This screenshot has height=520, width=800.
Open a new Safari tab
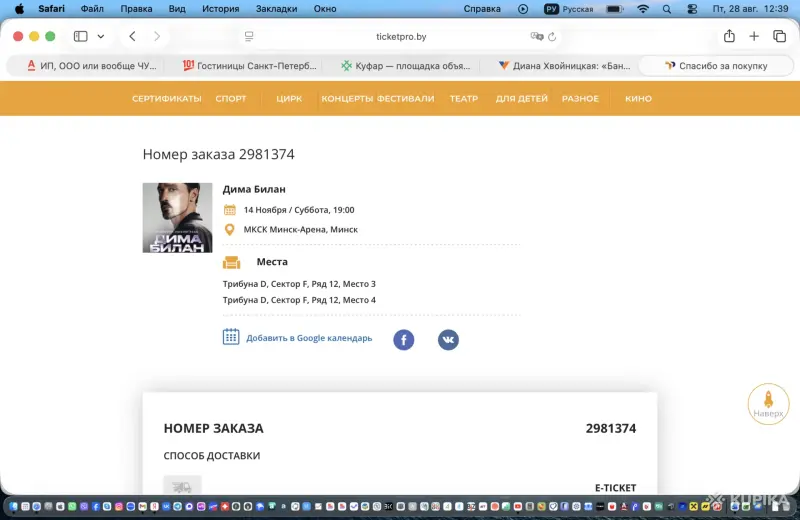tap(754, 36)
